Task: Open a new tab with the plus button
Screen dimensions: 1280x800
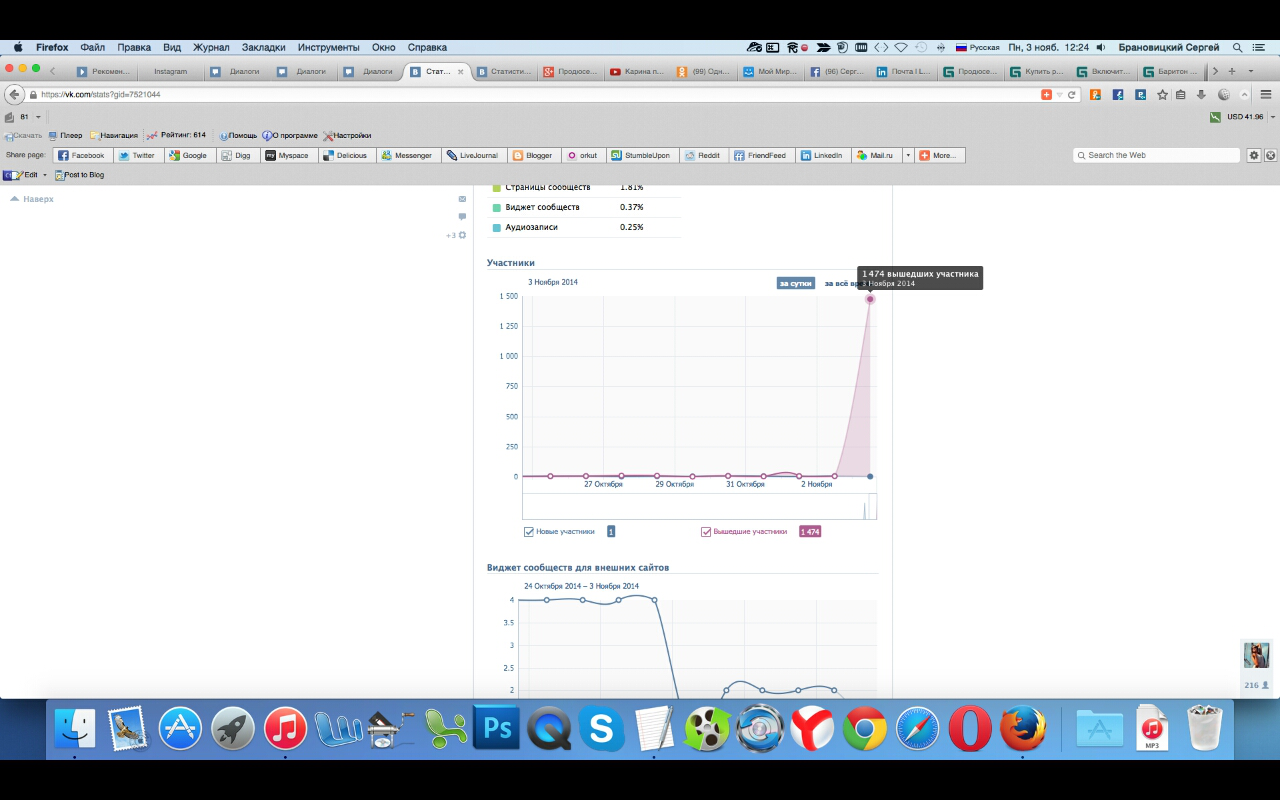Action: click(1232, 71)
